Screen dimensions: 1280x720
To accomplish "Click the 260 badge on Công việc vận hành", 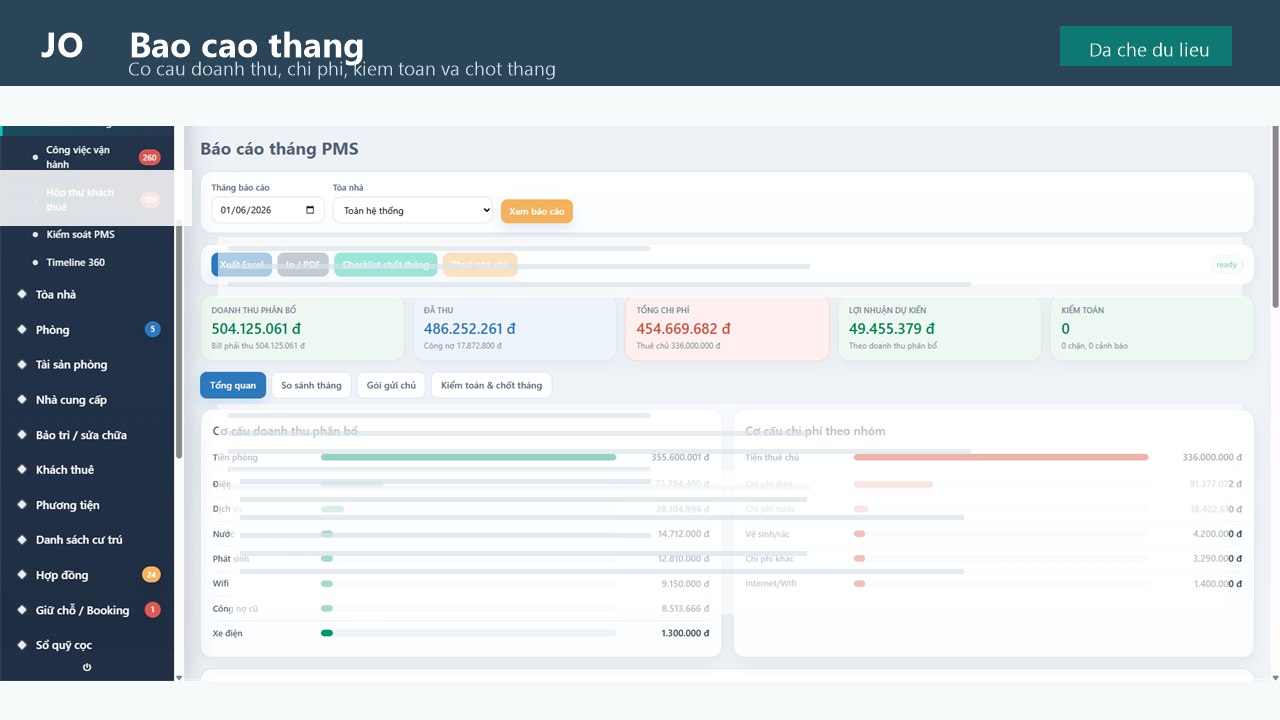I will click(150, 157).
